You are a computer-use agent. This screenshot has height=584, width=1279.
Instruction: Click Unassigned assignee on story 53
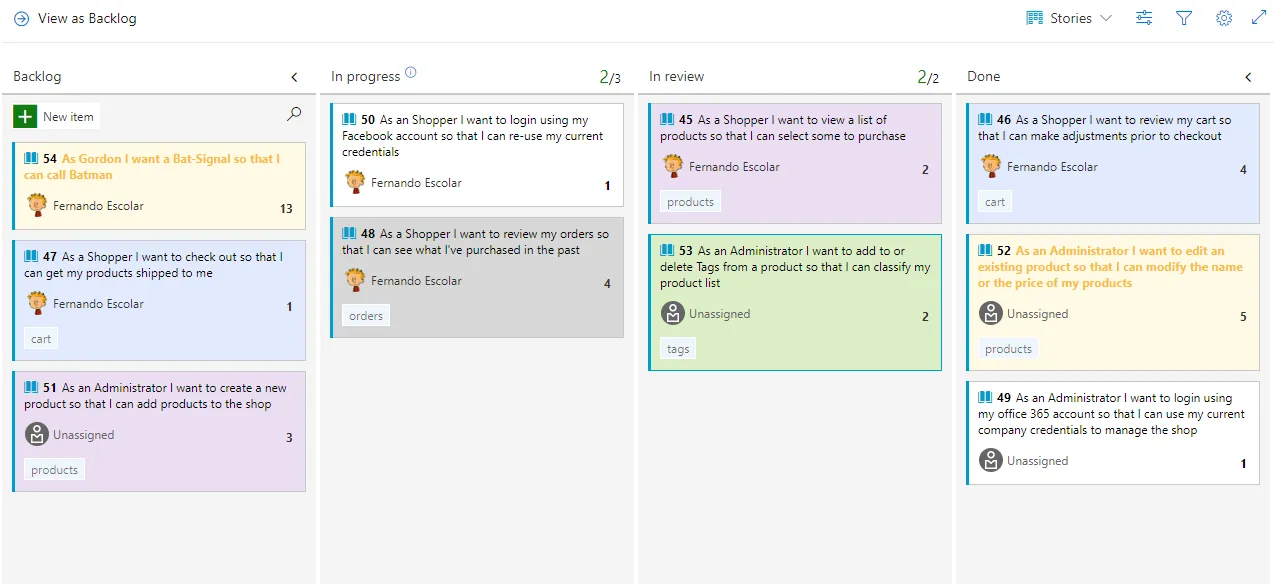719,314
